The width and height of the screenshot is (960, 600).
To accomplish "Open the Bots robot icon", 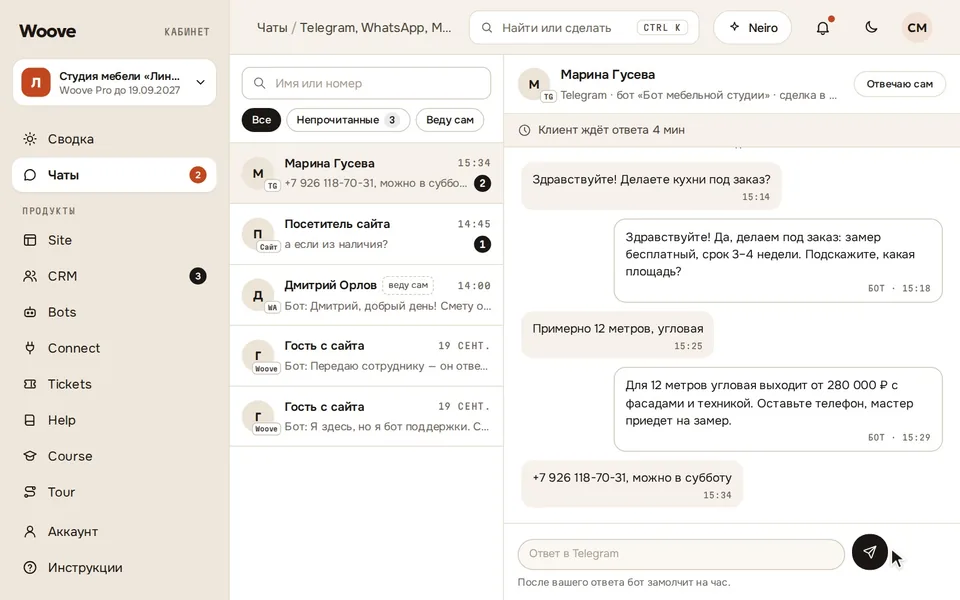I will click(x=29, y=312).
